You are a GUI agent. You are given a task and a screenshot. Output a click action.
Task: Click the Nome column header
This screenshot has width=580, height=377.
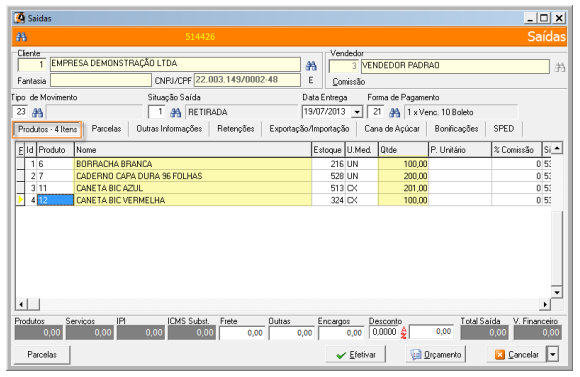pyautogui.click(x=193, y=150)
